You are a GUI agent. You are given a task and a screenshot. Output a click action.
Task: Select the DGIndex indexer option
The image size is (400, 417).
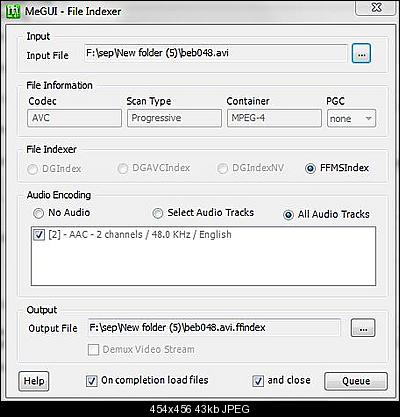32,169
